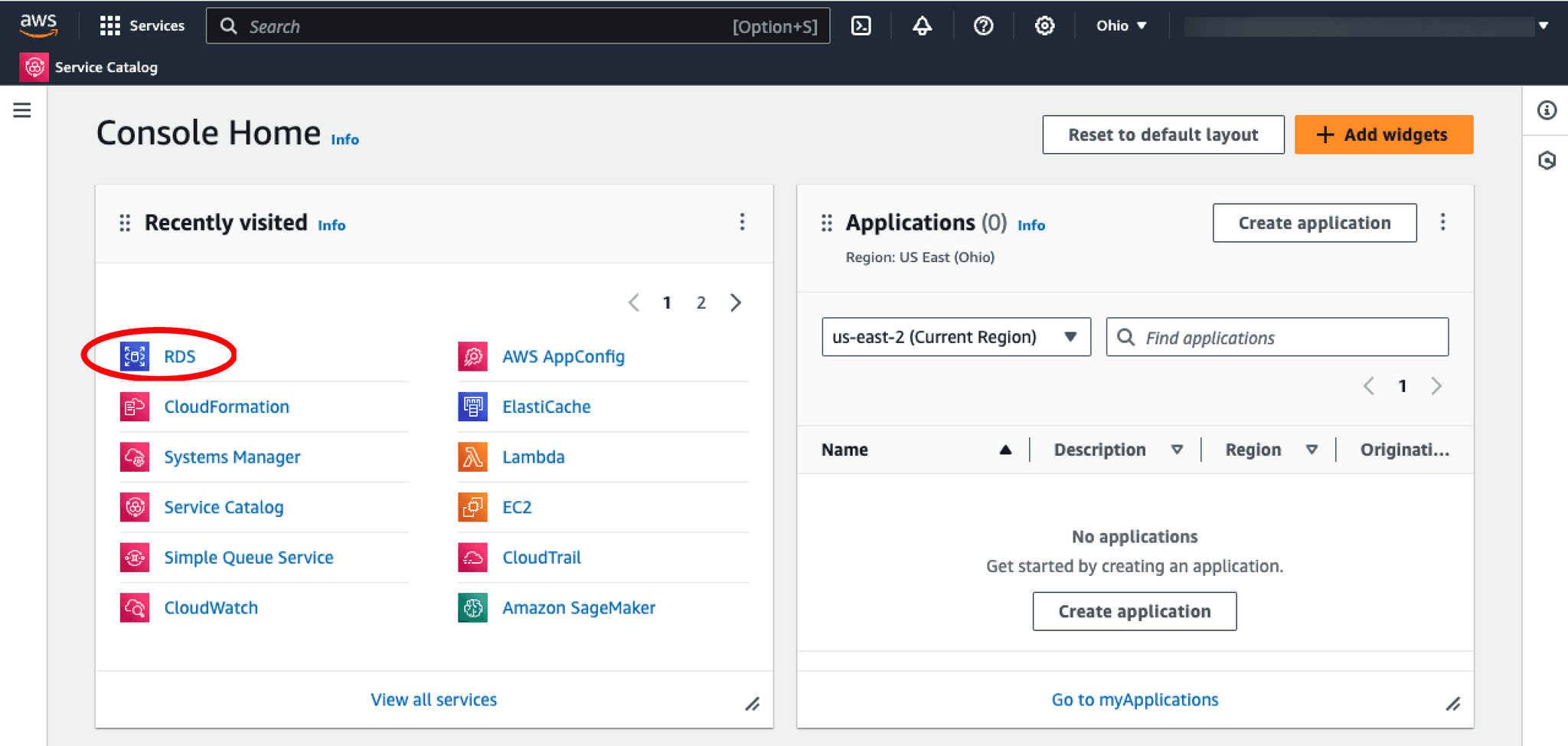Open the Info link beside Recently visited
The width and height of the screenshot is (1568, 746).
[332, 225]
